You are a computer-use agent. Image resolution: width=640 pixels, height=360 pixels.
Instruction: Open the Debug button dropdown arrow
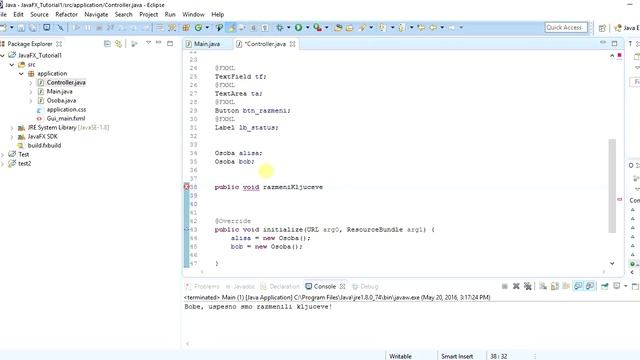[288, 28]
